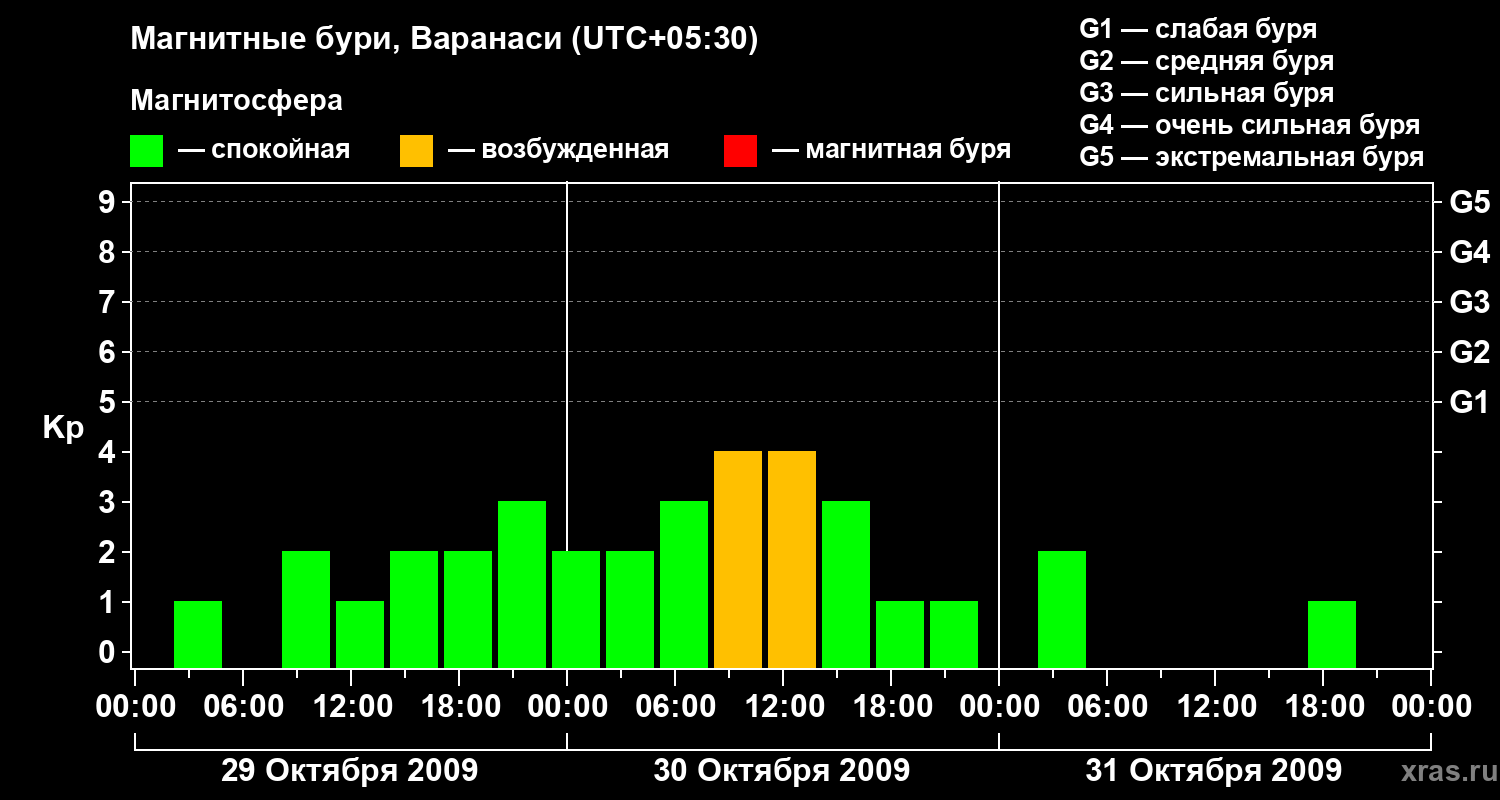Click the '30 Октября 2009' date label

click(x=782, y=771)
